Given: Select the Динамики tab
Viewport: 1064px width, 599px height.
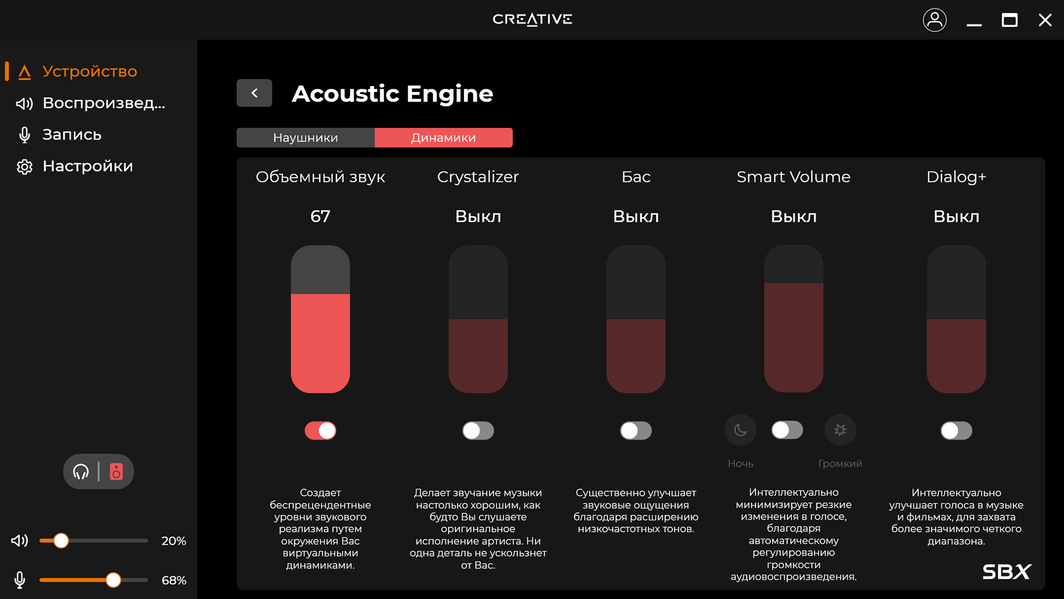Looking at the screenshot, I should pyautogui.click(x=443, y=138).
